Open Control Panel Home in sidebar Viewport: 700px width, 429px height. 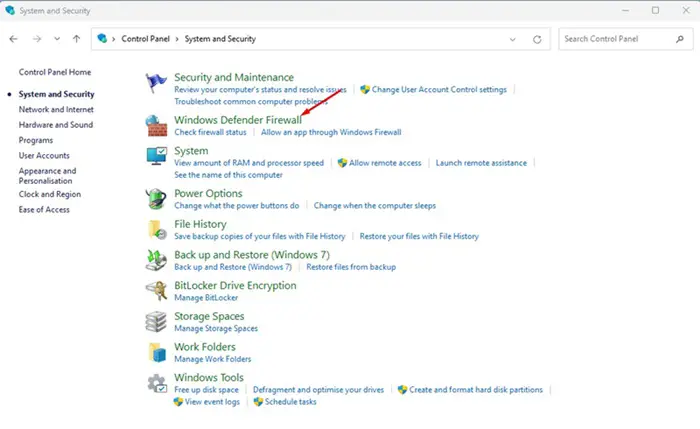55,72
